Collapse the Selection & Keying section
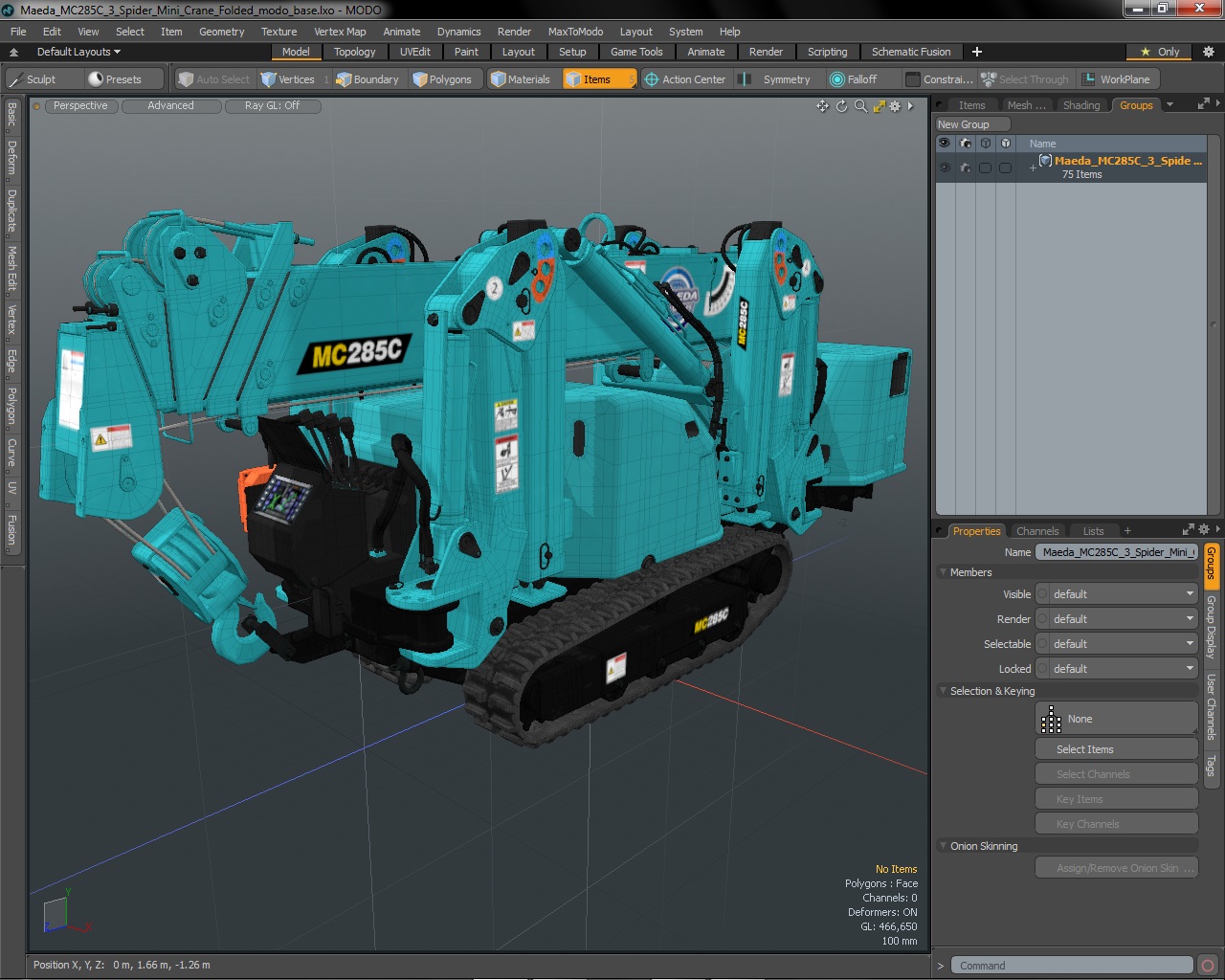Screen dimensions: 1225x980 [x=943, y=691]
